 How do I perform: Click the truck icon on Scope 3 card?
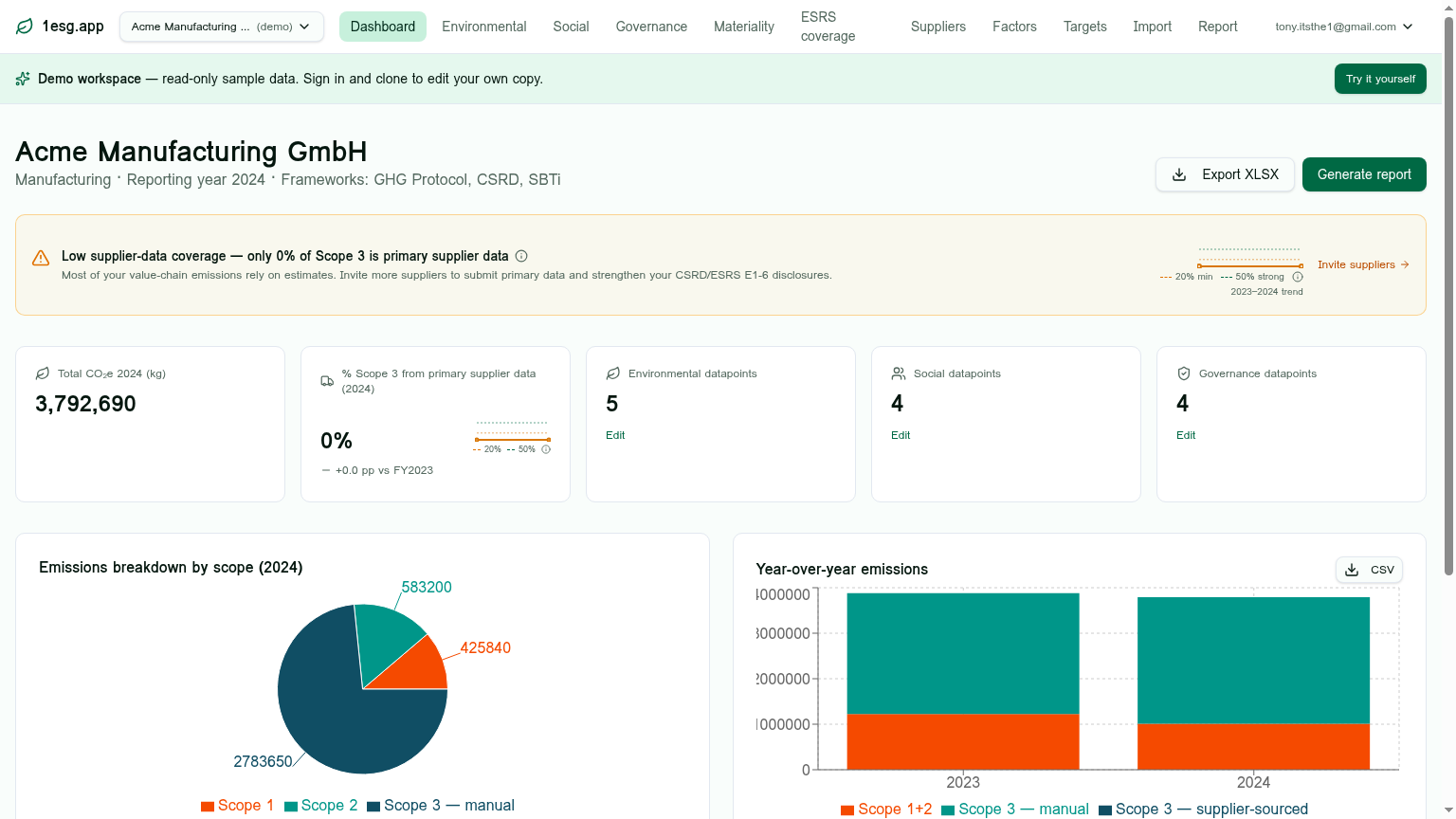click(327, 381)
